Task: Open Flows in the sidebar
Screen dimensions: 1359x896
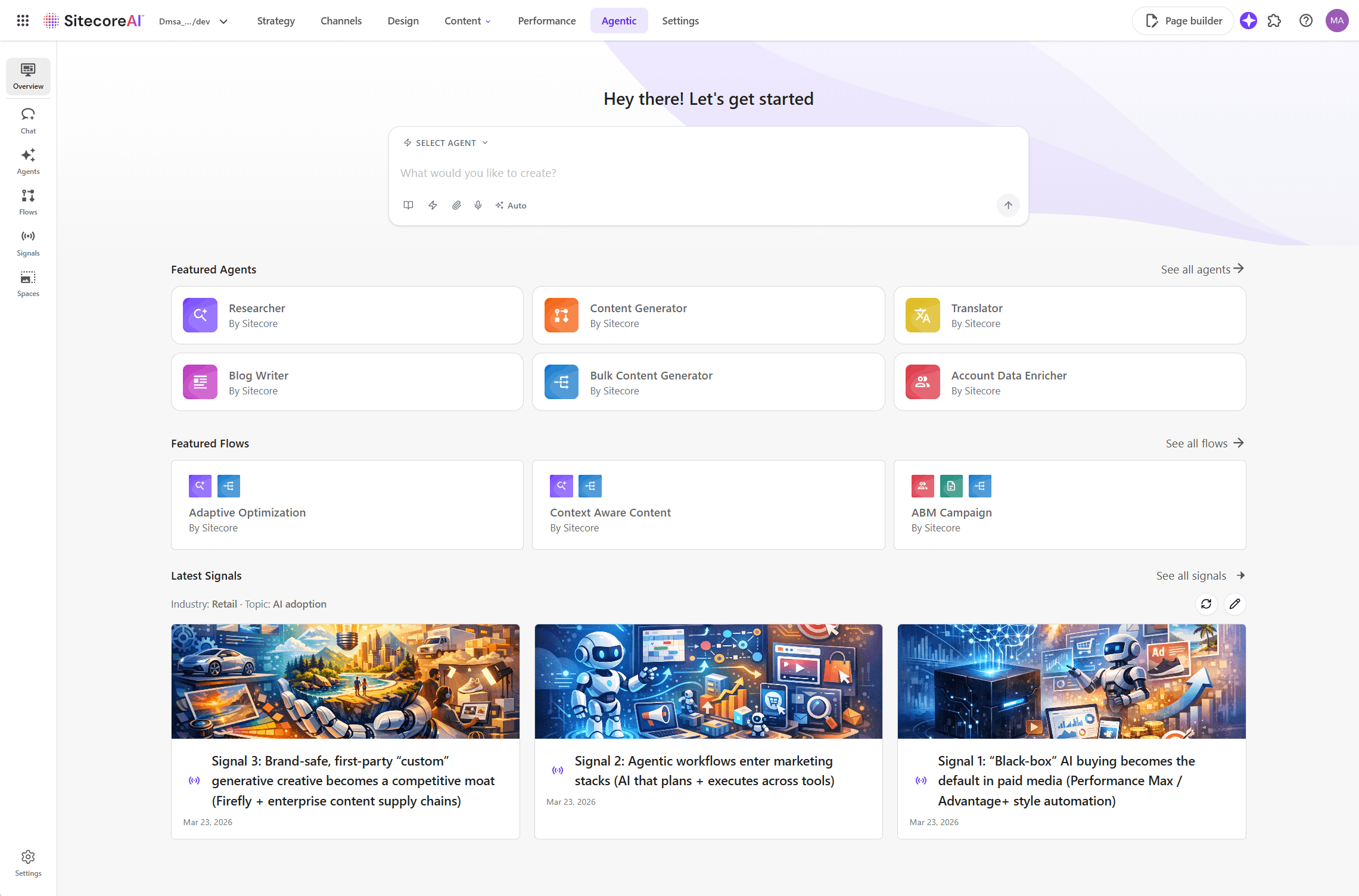Action: 28,202
